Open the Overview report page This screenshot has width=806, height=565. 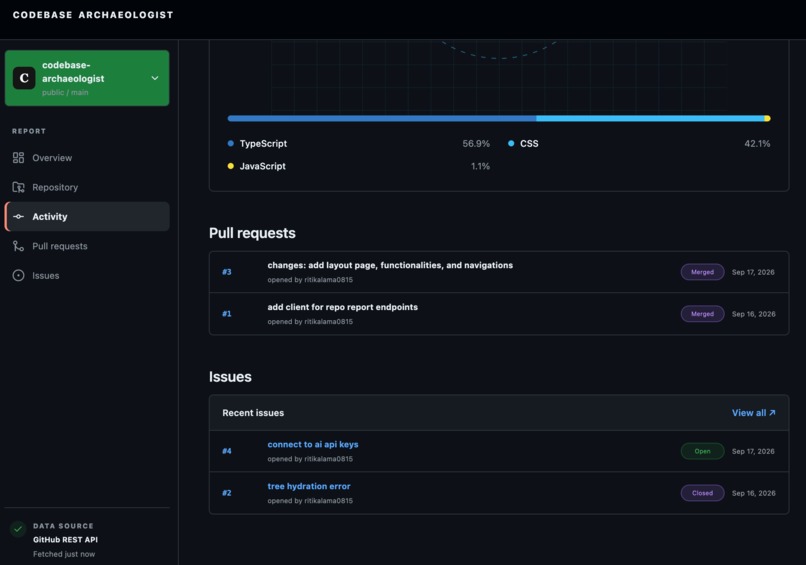[x=87, y=158]
